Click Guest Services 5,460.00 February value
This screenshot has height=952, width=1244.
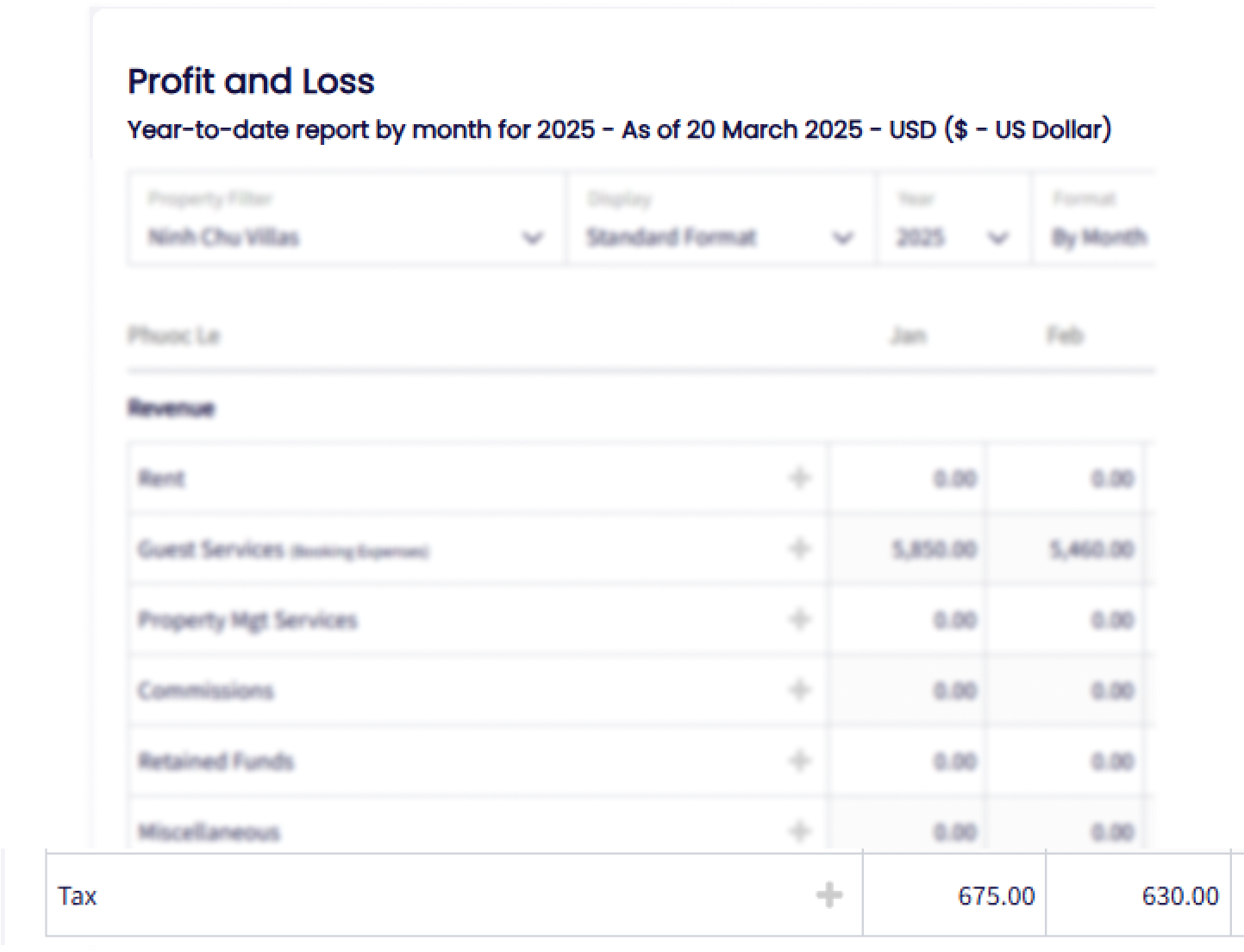coord(1091,549)
